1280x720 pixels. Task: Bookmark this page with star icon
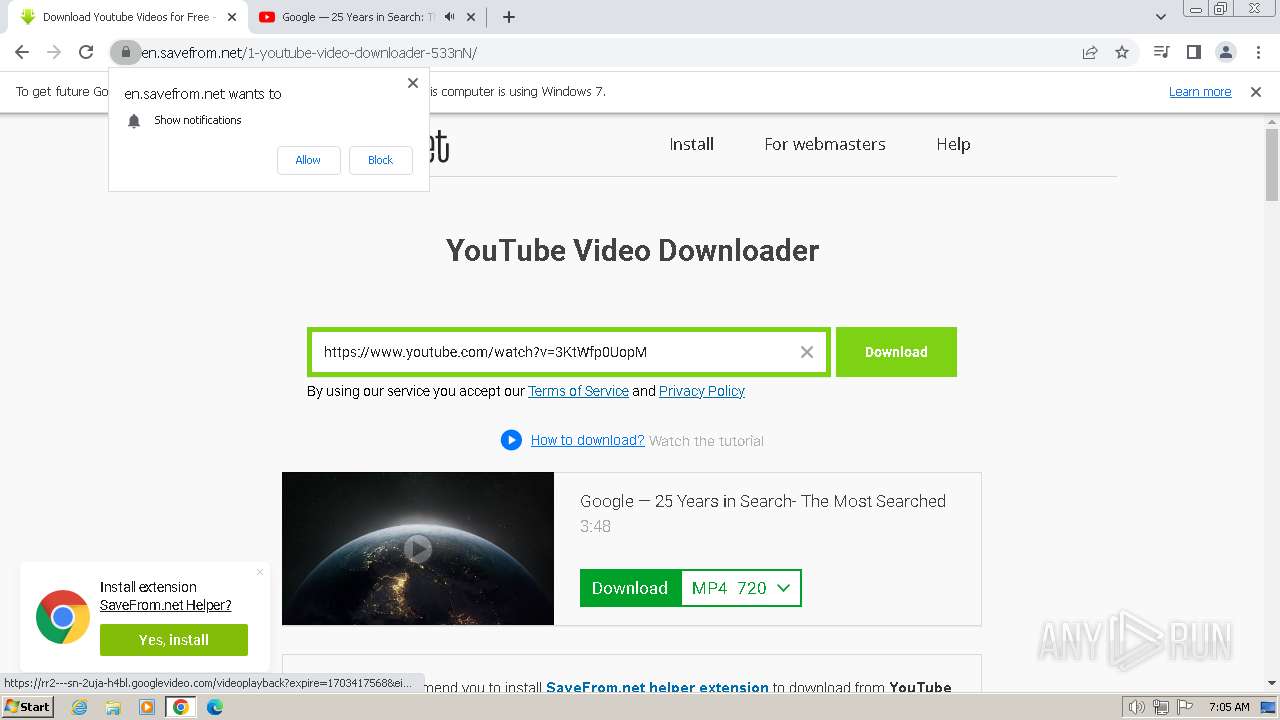[1122, 52]
